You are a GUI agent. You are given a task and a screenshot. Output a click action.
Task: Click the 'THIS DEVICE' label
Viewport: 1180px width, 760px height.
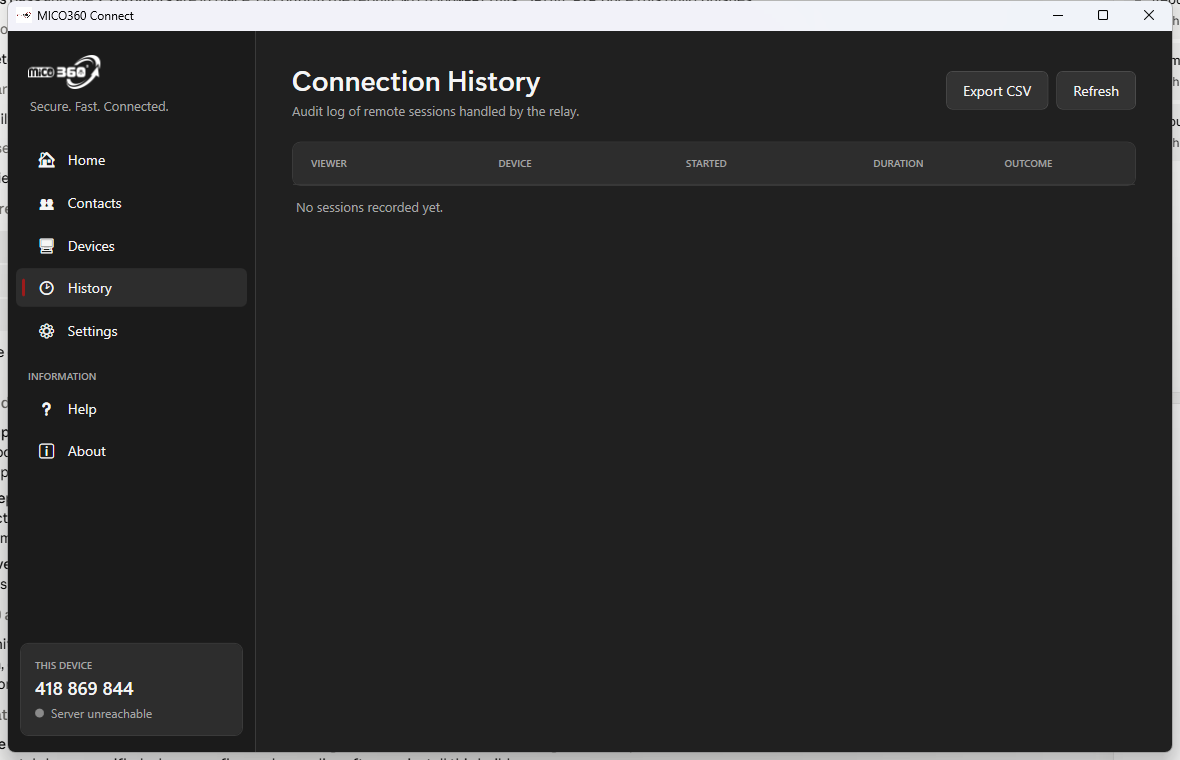pyautogui.click(x=63, y=665)
